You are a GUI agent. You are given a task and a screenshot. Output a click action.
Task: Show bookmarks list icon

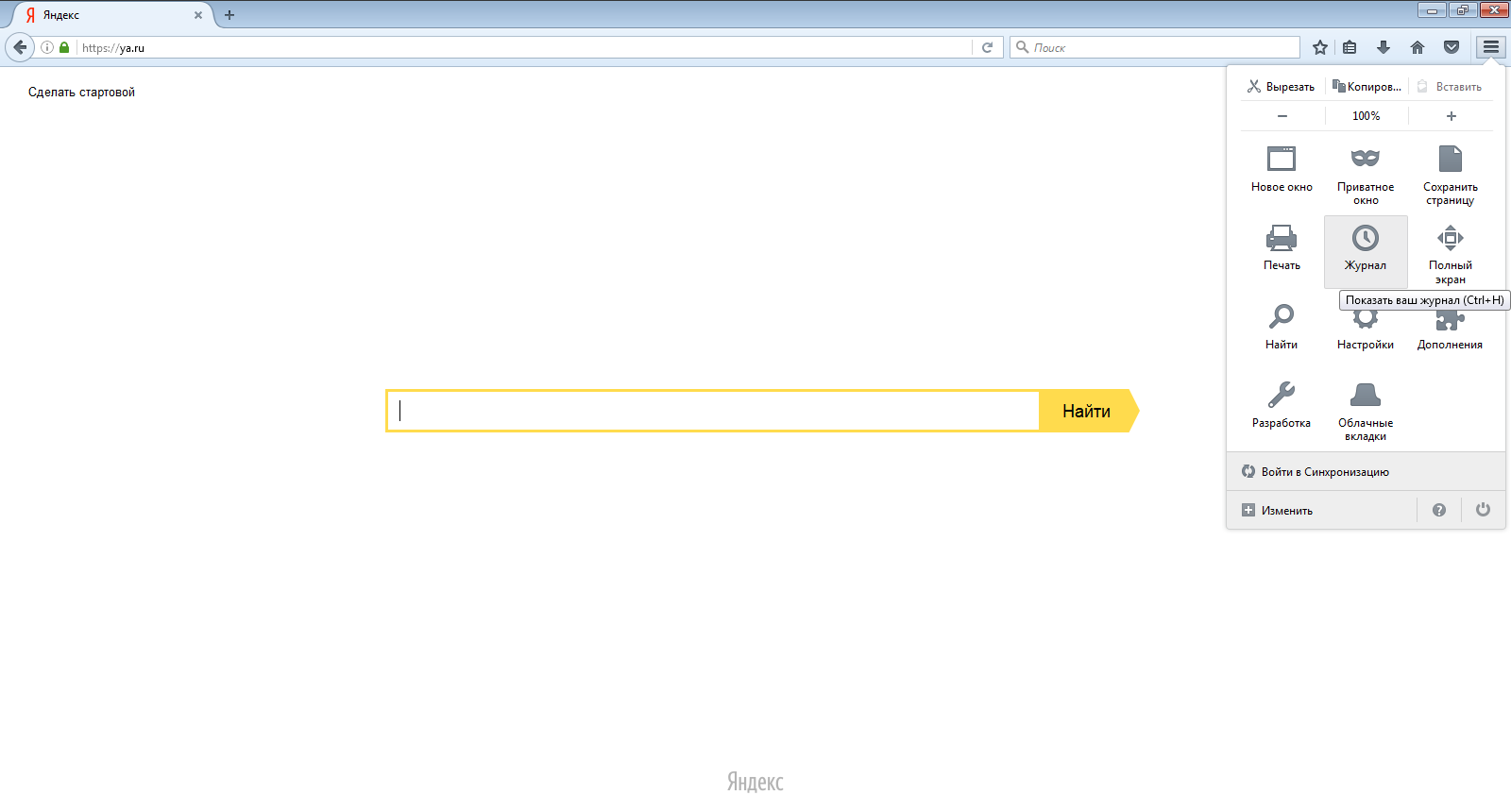tap(1350, 47)
